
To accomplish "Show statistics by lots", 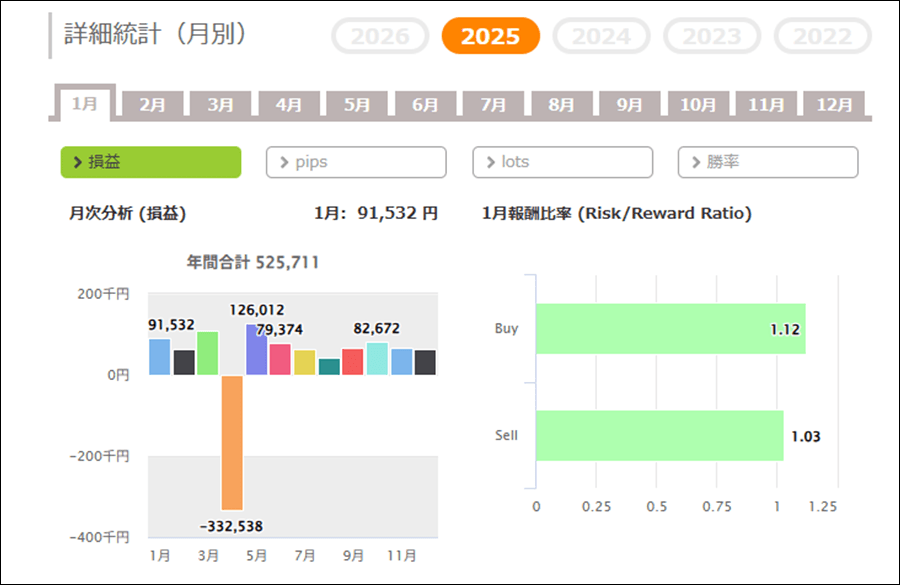I will [562, 162].
